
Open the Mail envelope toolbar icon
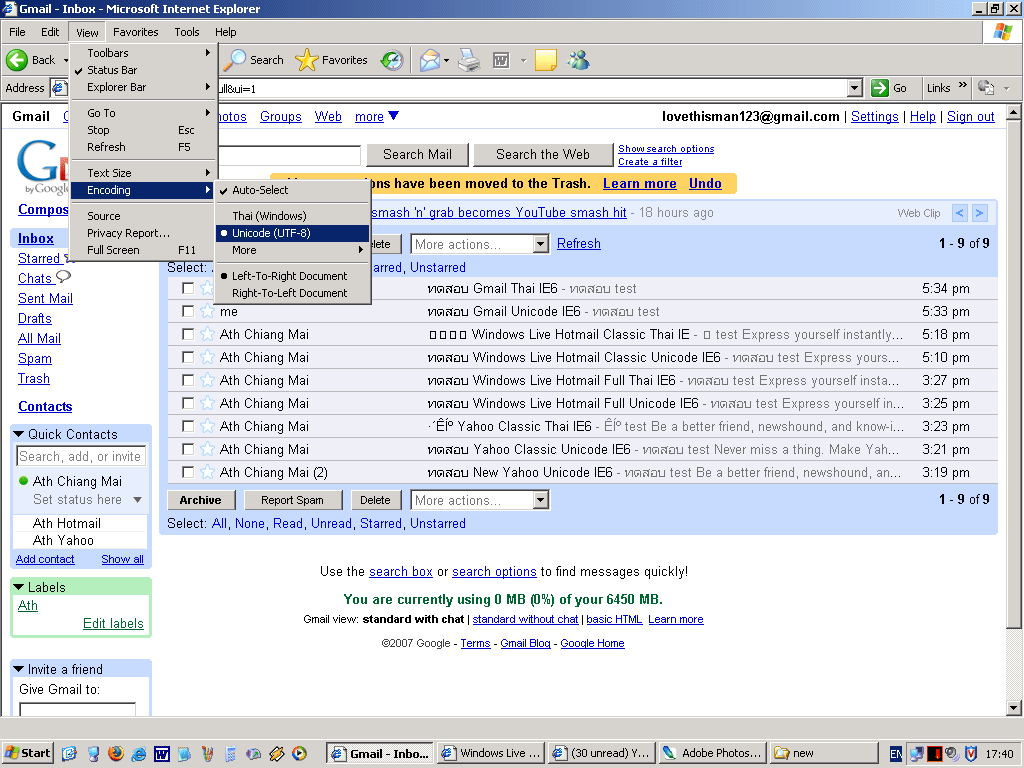[430, 60]
